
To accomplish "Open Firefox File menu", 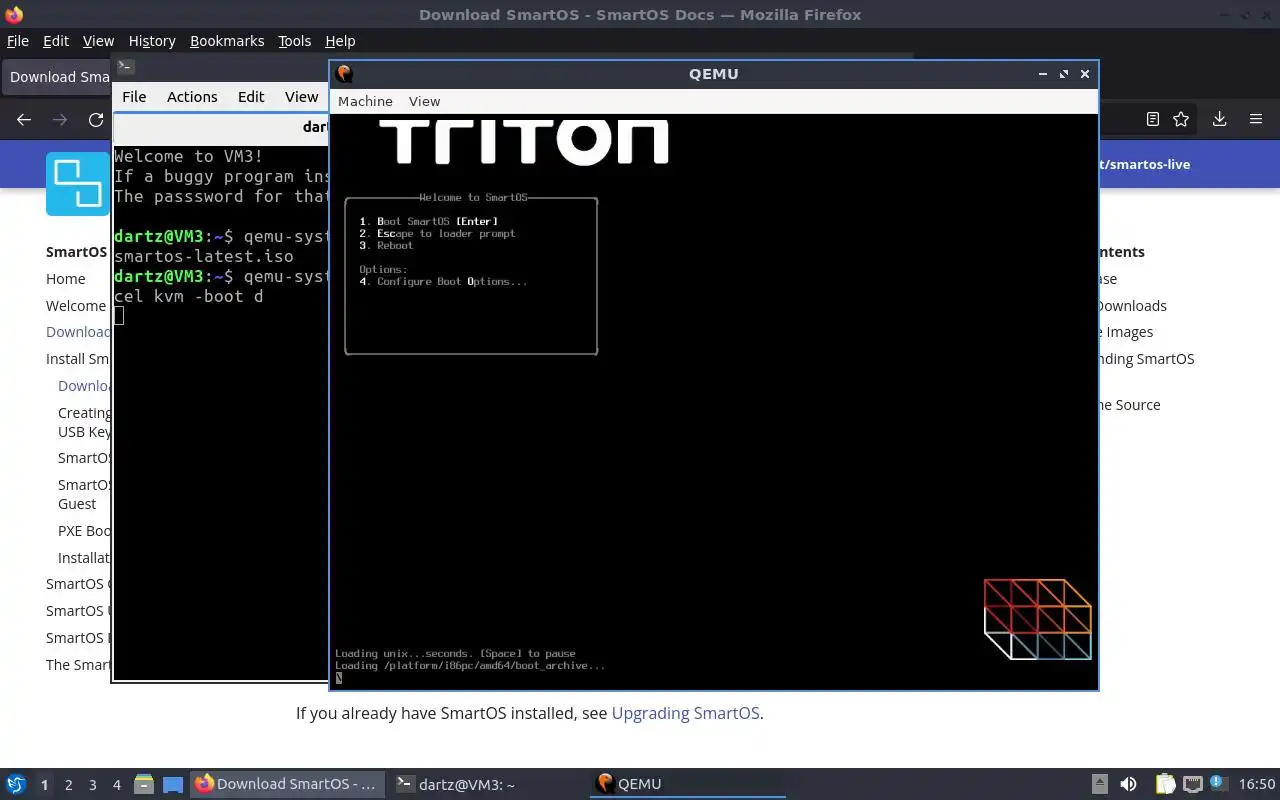I will tap(18, 41).
